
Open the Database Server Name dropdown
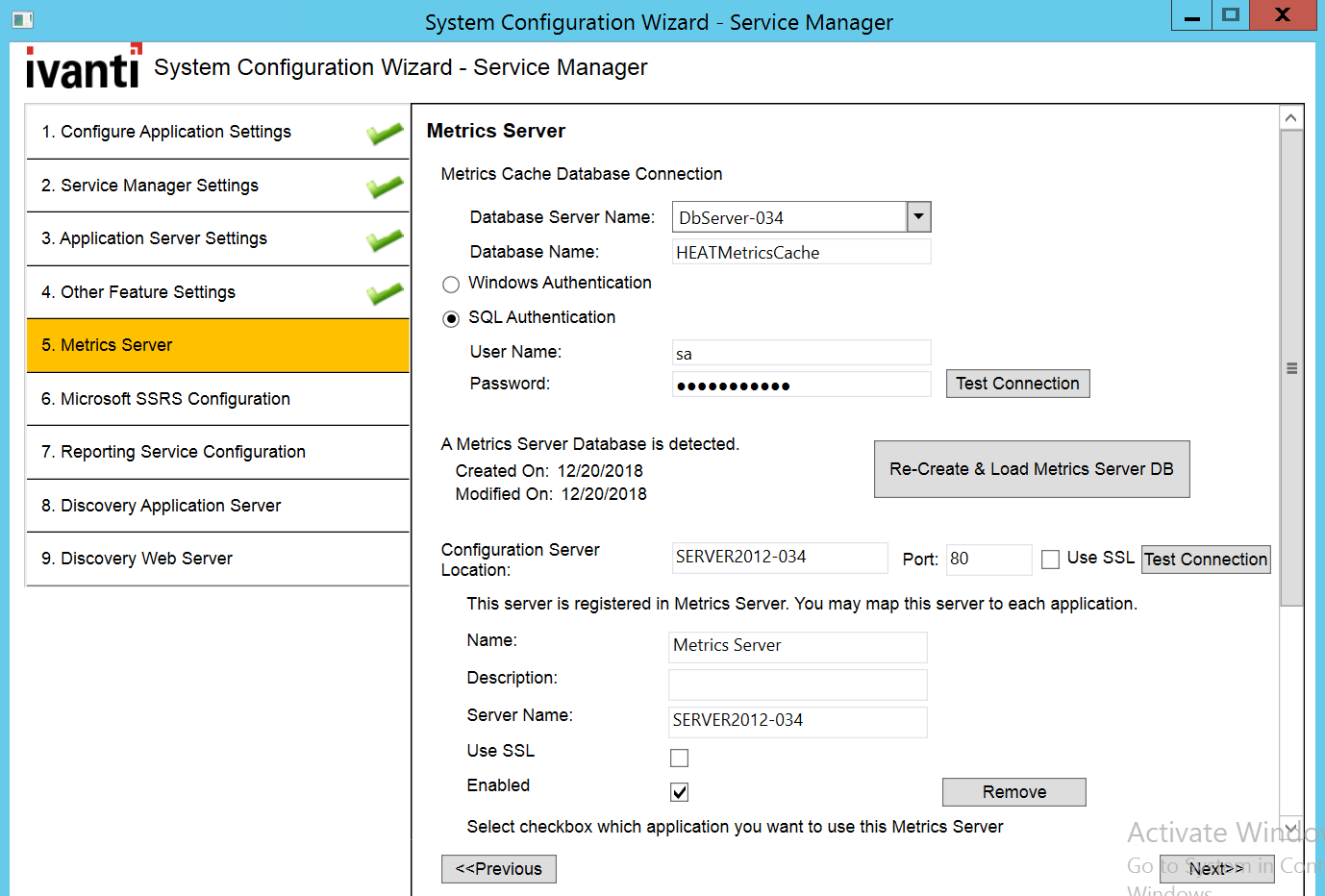919,216
